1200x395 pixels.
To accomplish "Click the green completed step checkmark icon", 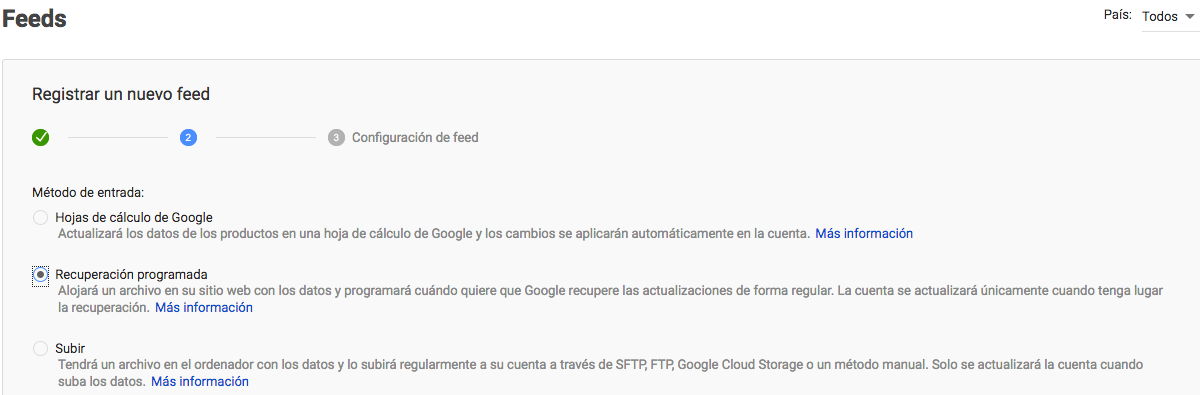I will pyautogui.click(x=41, y=138).
